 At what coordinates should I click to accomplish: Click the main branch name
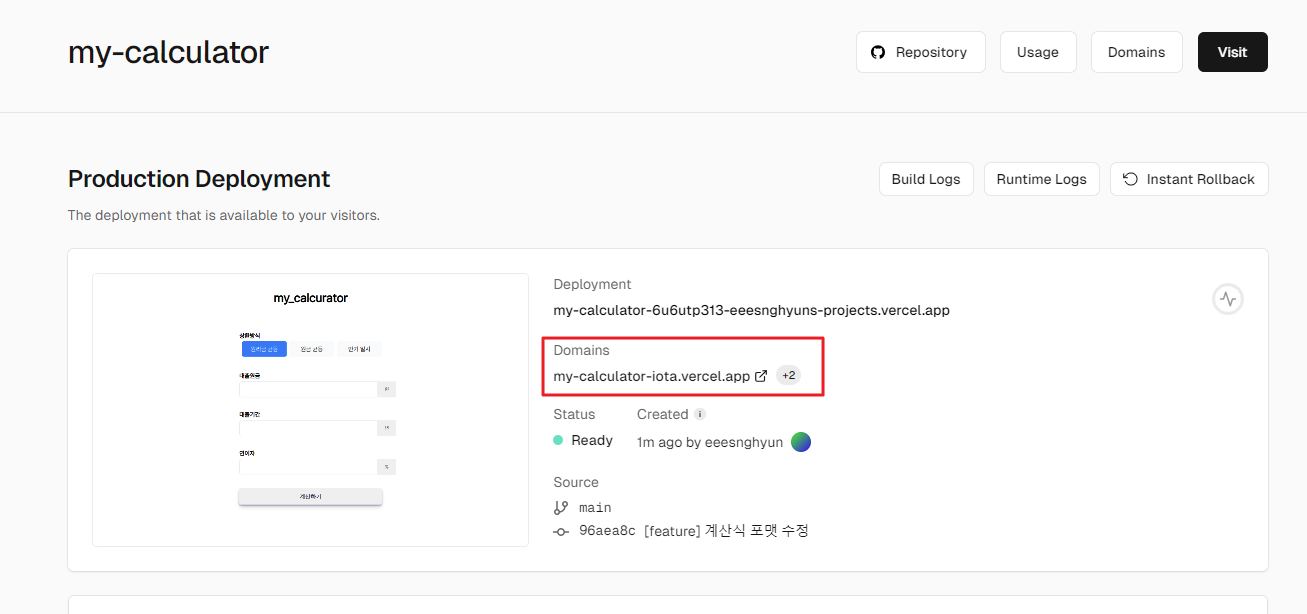click(595, 508)
